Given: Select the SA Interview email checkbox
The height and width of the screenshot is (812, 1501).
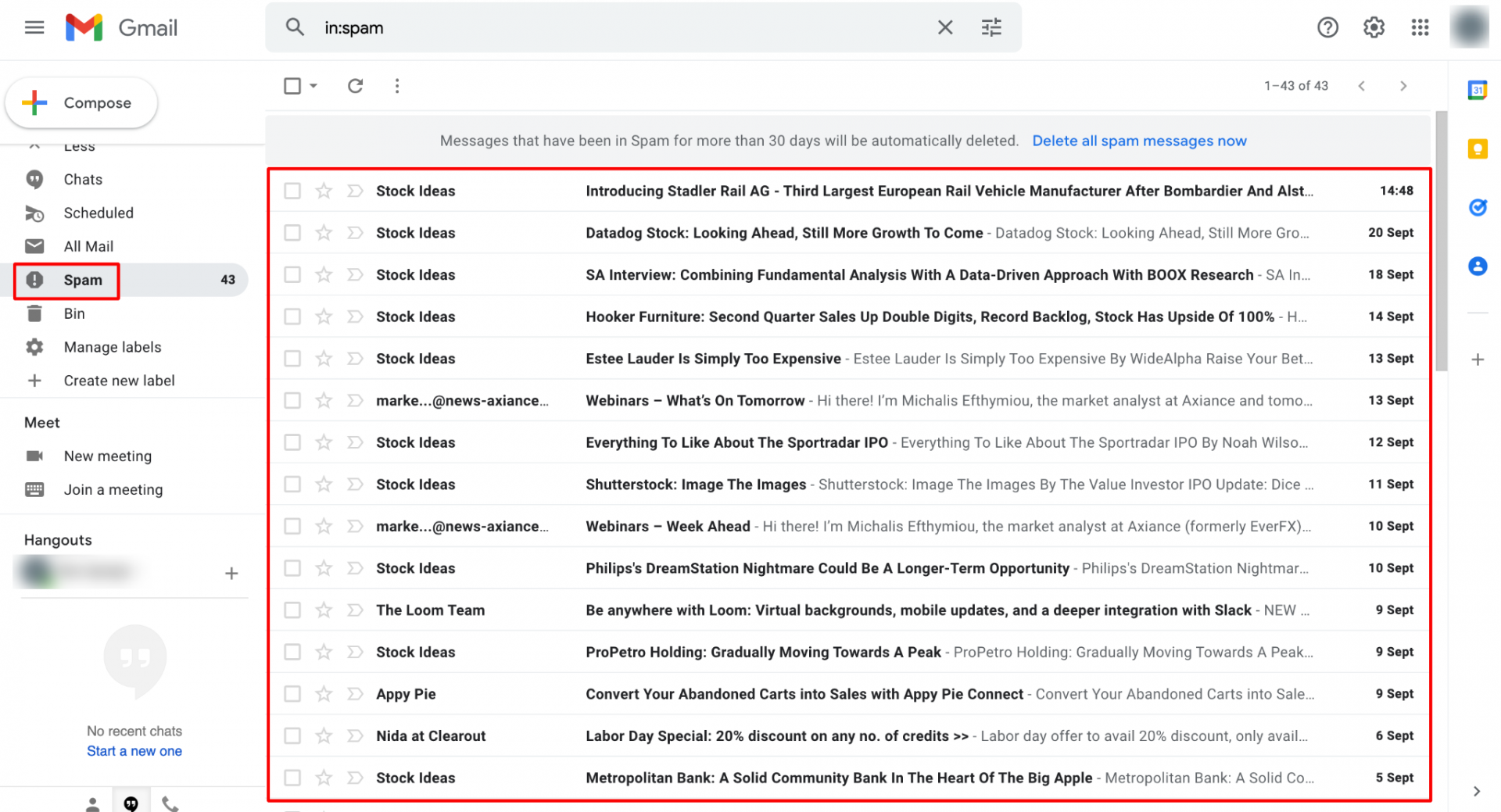Looking at the screenshot, I should pyautogui.click(x=292, y=275).
